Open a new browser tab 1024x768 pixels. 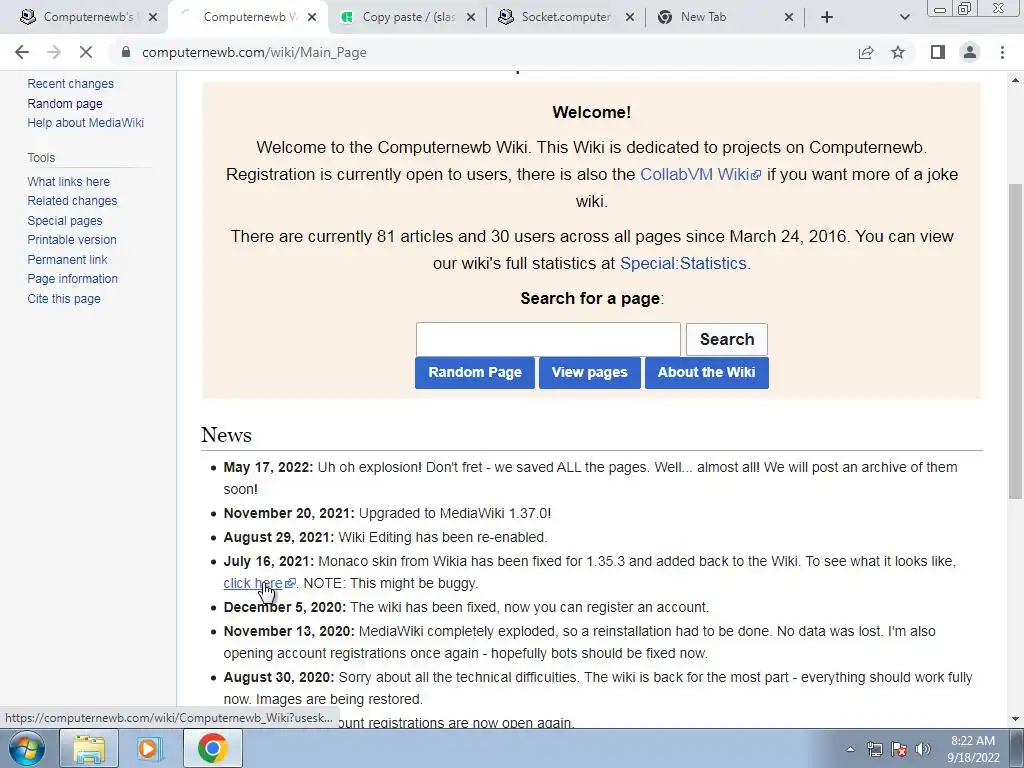pos(827,17)
